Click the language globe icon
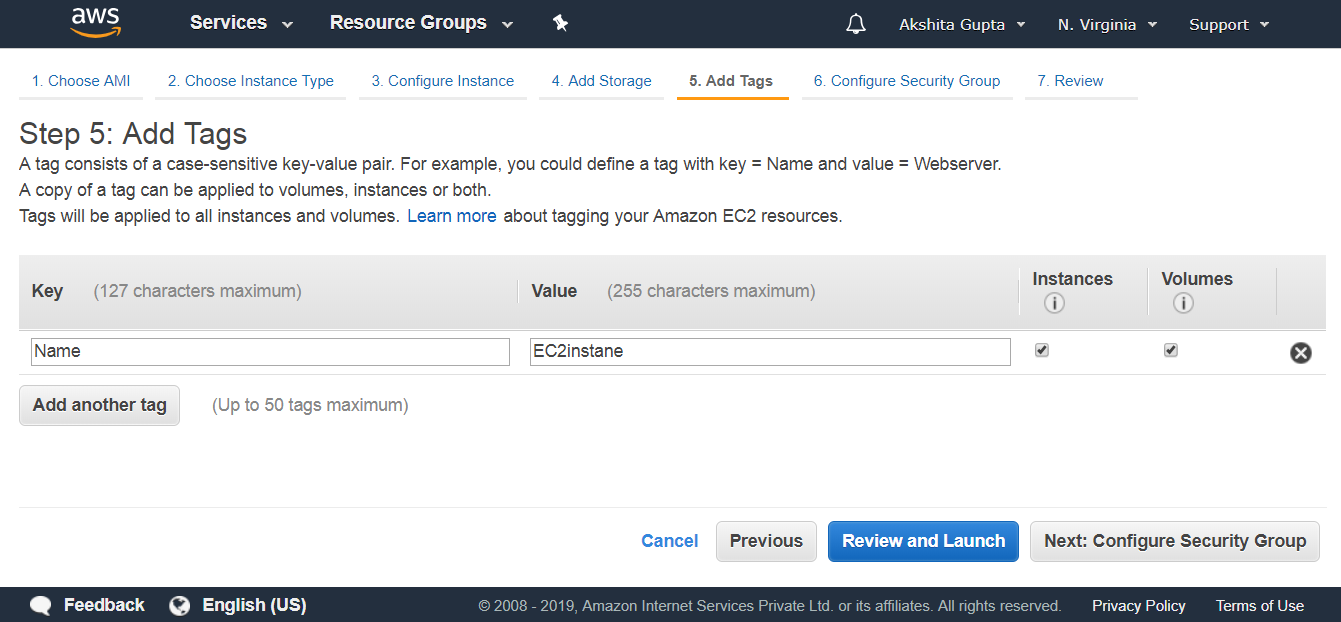The height and width of the screenshot is (622, 1341). 179,604
